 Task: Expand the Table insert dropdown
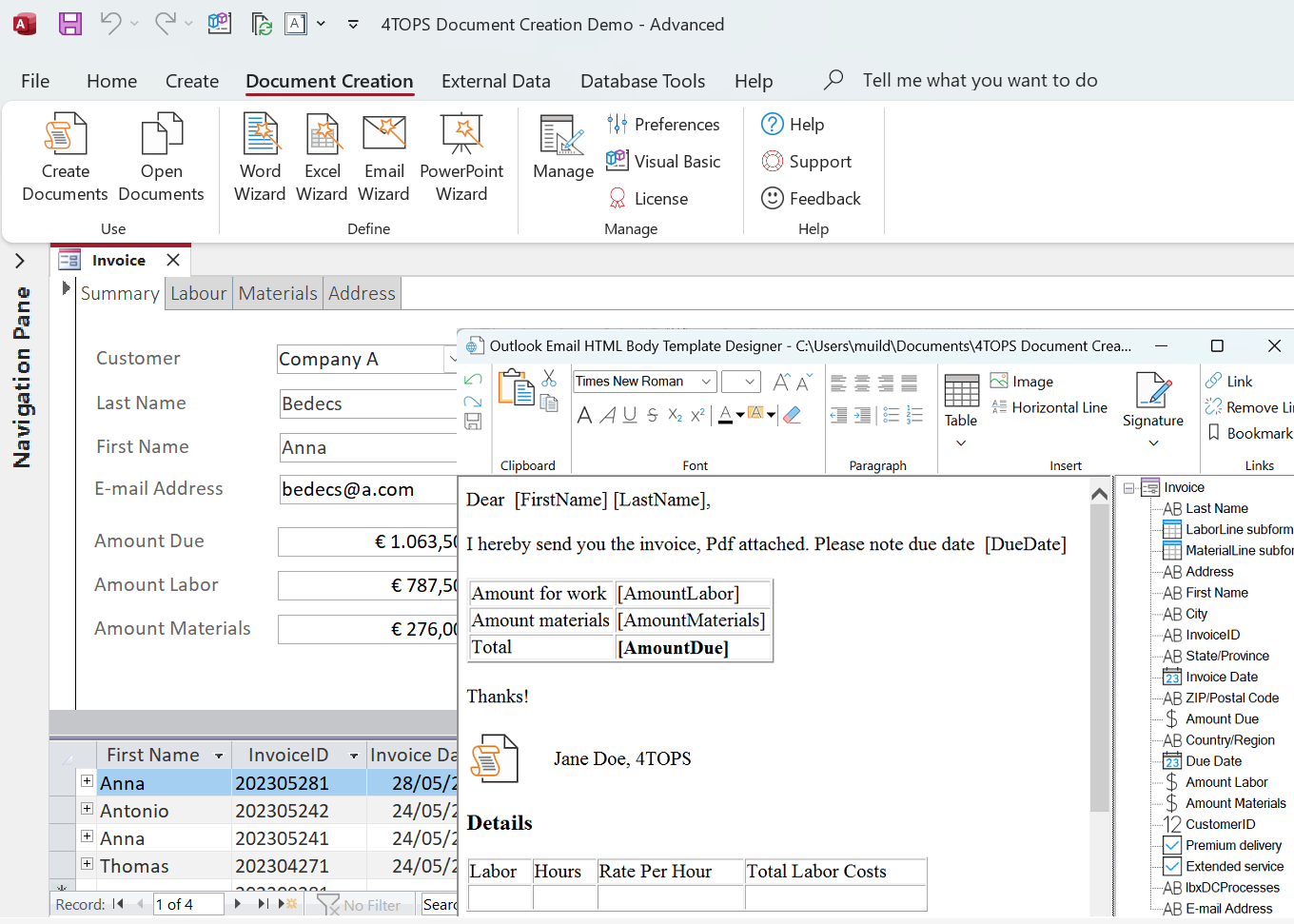pos(961,442)
